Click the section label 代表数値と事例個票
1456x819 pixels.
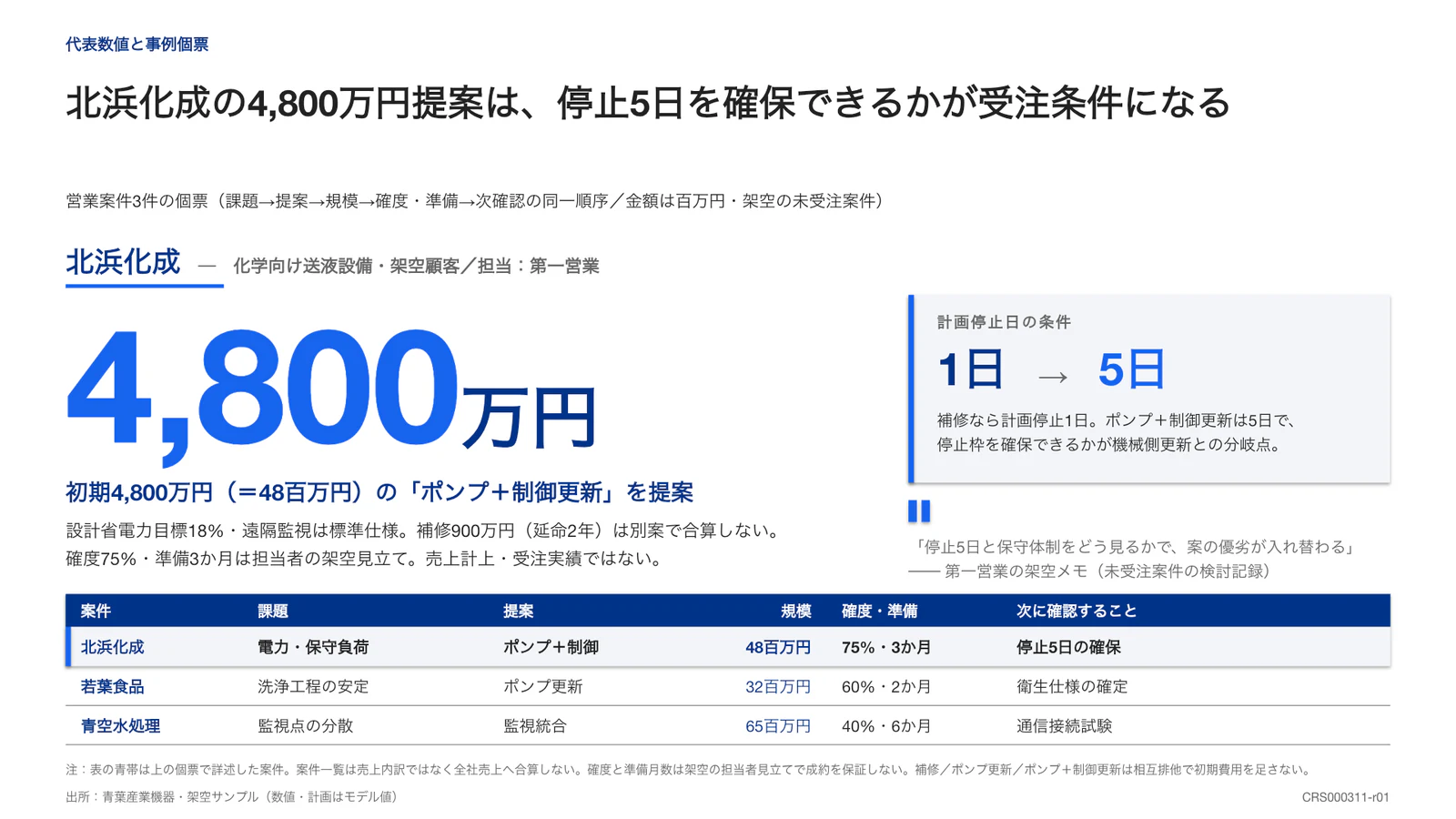[136, 45]
